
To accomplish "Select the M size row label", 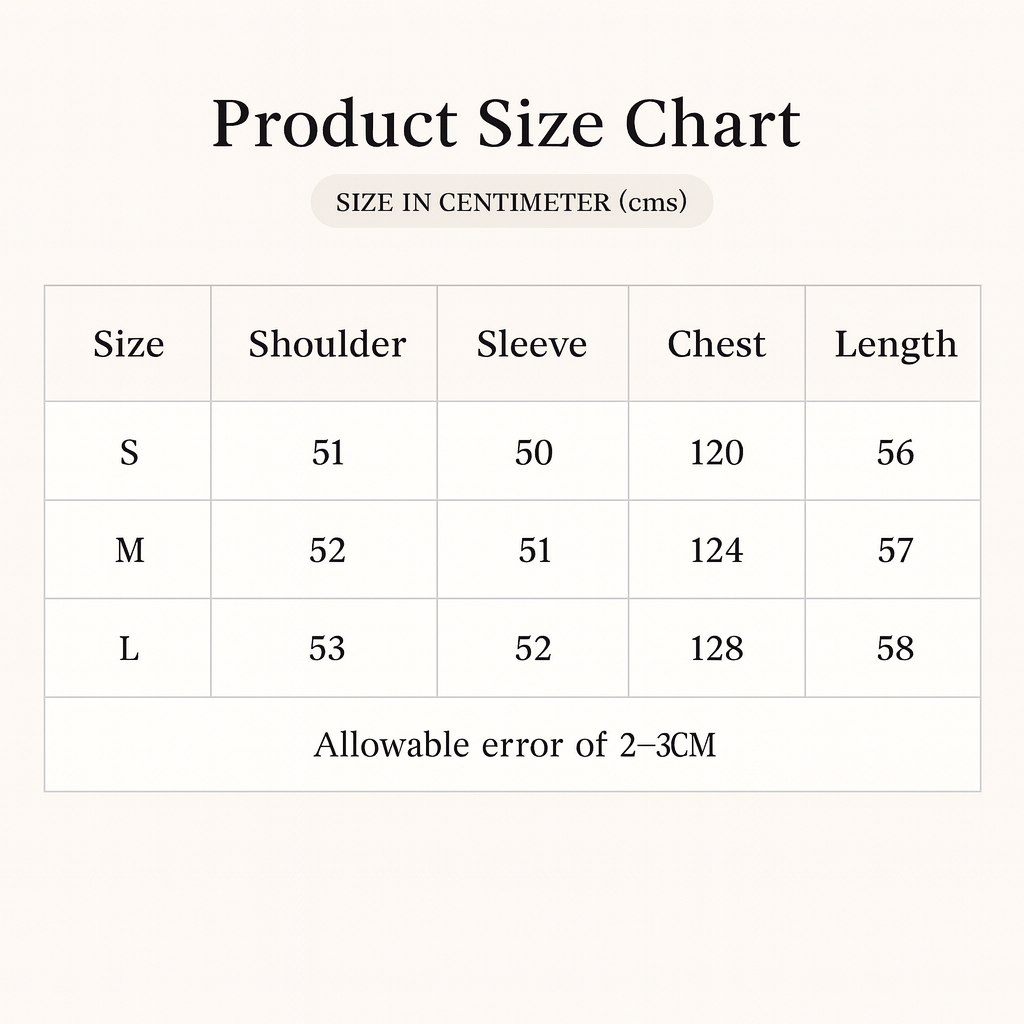I will tap(129, 550).
